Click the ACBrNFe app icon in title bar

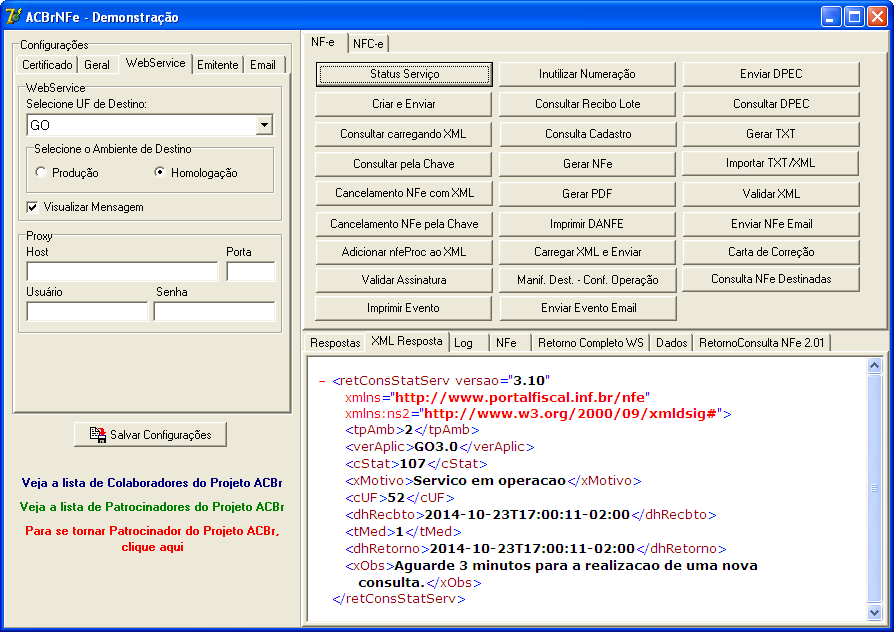coord(13,17)
